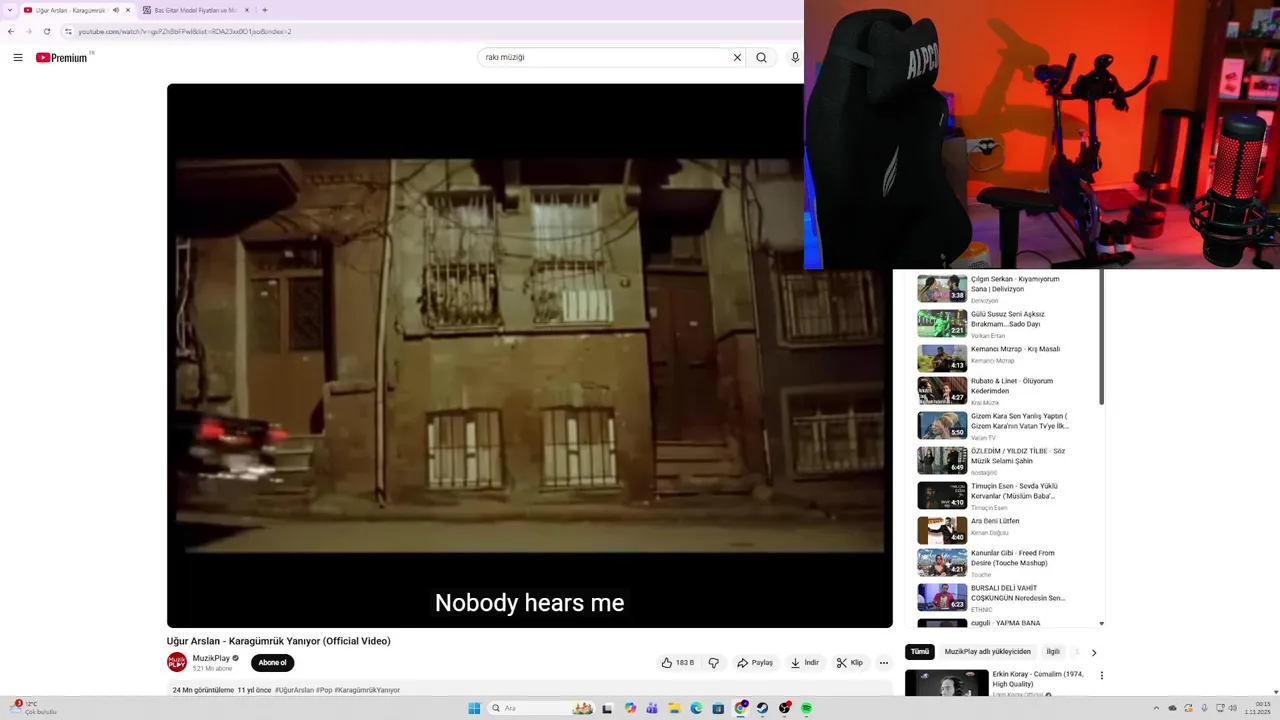Image resolution: width=1280 pixels, height=720 pixels.
Task: Download the video with İndir
Action: tap(804, 663)
